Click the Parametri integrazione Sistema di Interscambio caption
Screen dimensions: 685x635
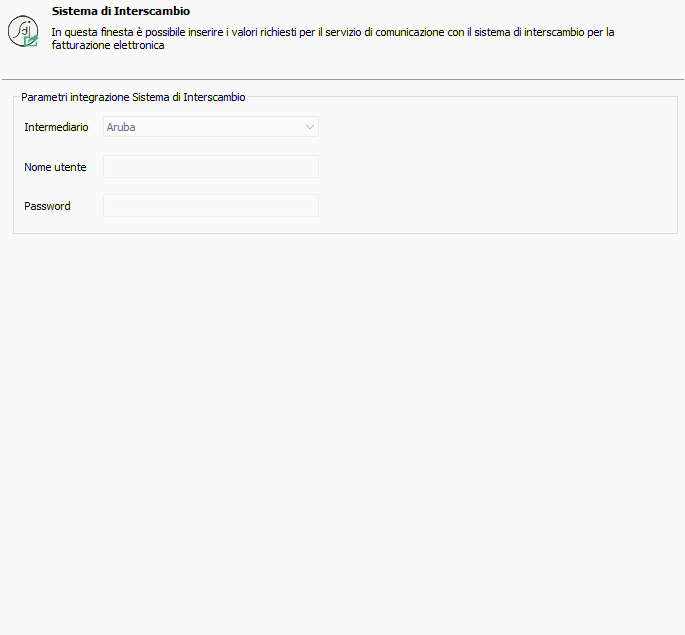click(x=133, y=97)
